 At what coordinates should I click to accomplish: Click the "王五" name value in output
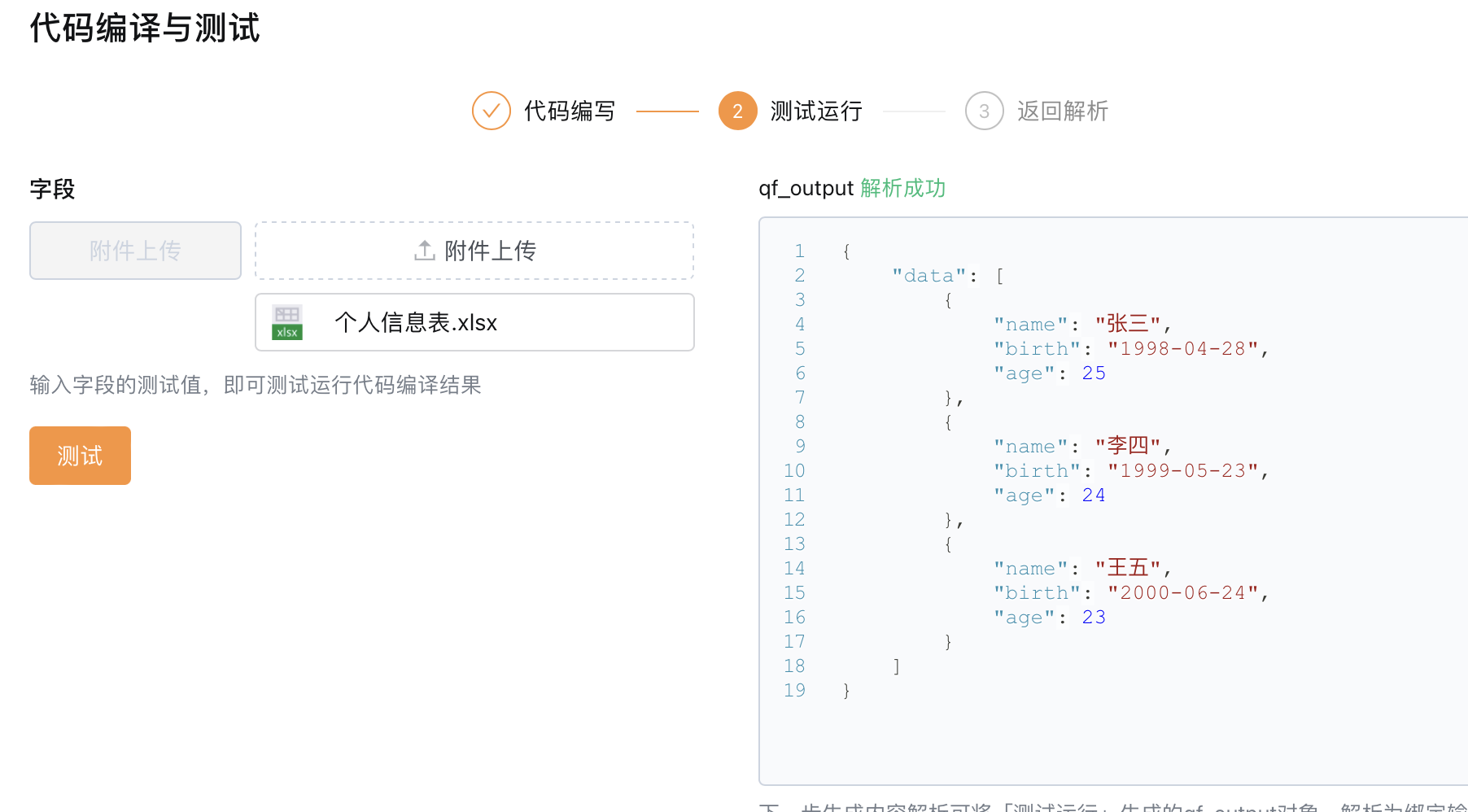pos(1127,568)
